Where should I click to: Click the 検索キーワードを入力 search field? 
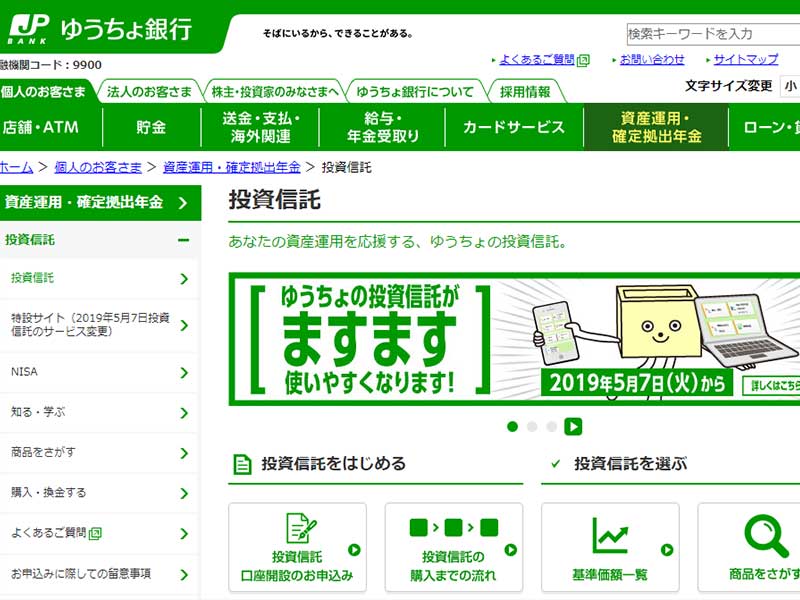(713, 34)
